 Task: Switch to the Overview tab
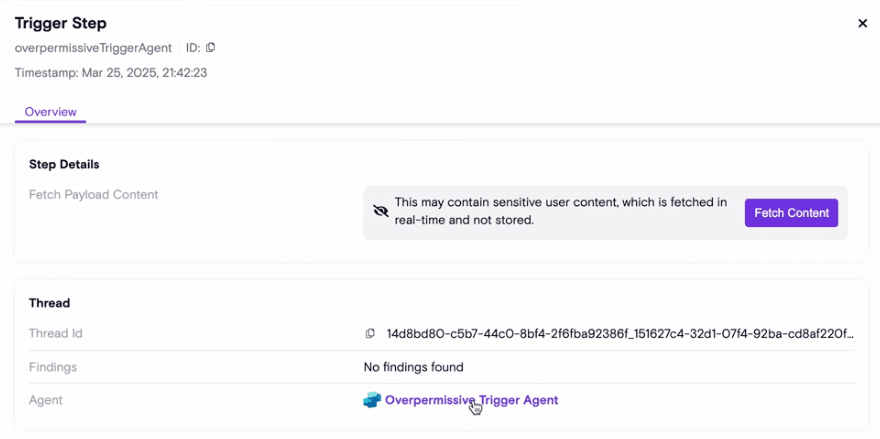51,112
